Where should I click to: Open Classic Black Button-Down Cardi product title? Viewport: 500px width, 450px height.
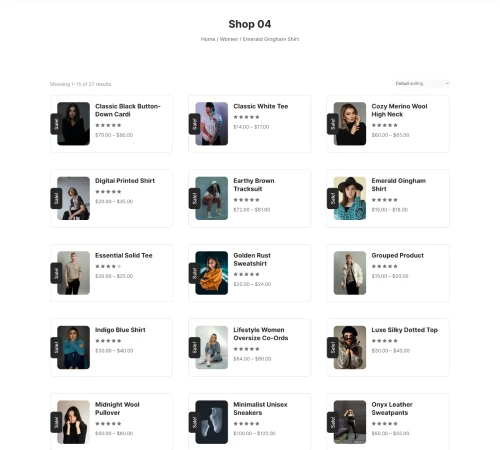click(128, 110)
